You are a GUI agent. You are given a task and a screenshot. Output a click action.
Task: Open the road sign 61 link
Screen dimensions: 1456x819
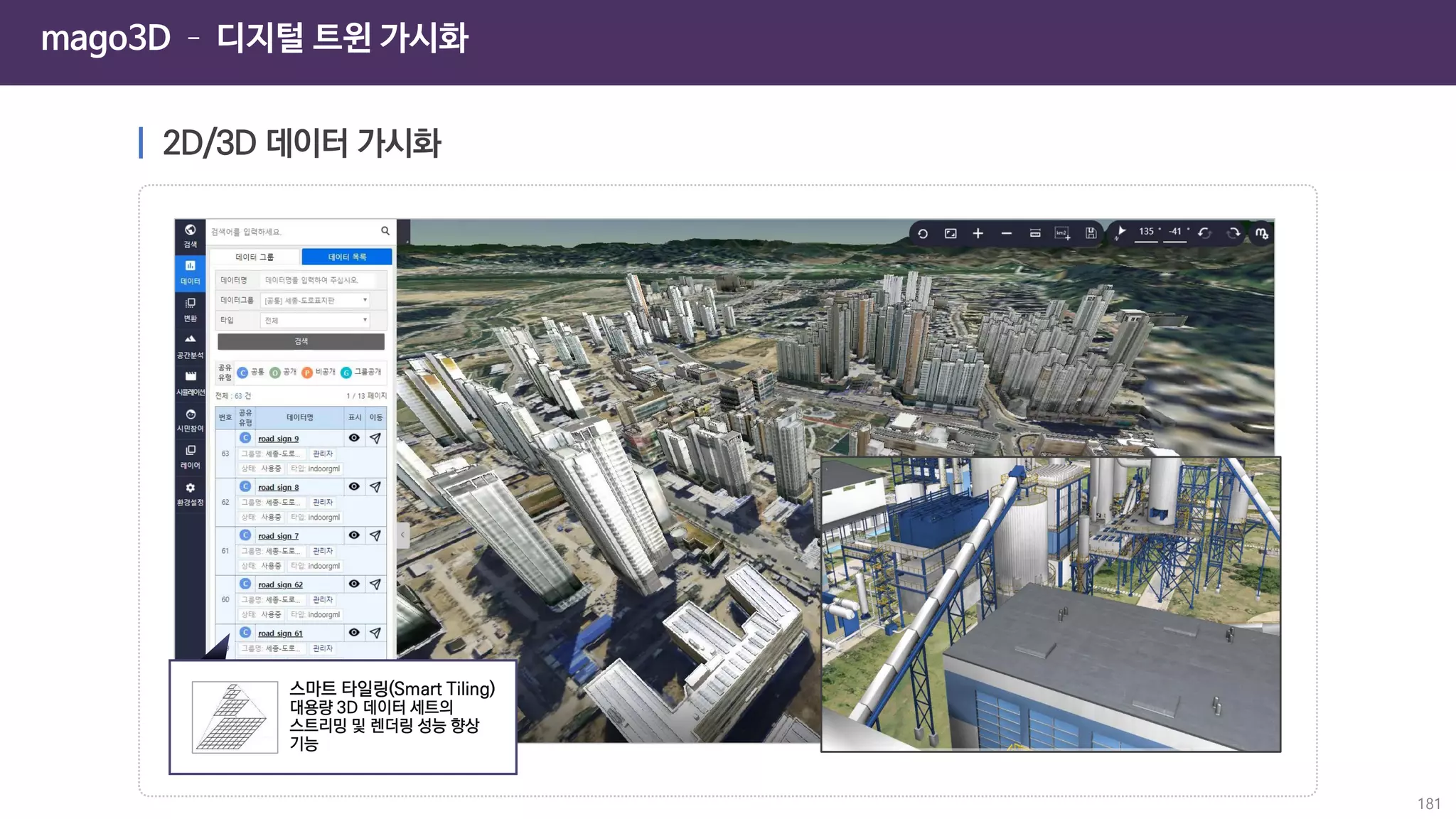point(280,633)
